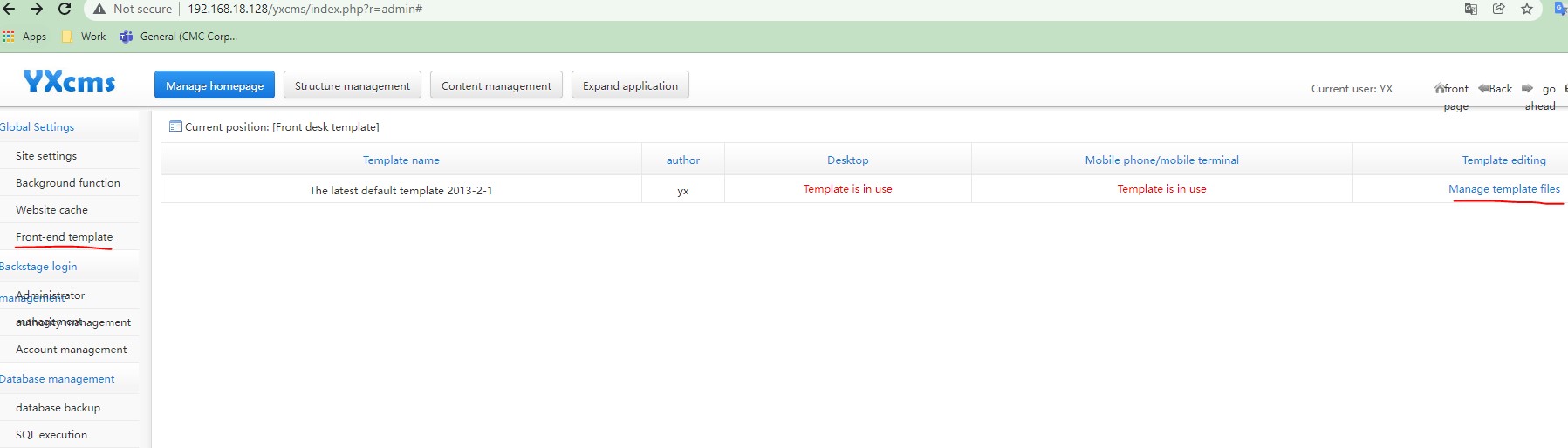Viewport: 1568px width, 448px height.
Task: Click Template is in use under Desktop
Action: coord(847,188)
